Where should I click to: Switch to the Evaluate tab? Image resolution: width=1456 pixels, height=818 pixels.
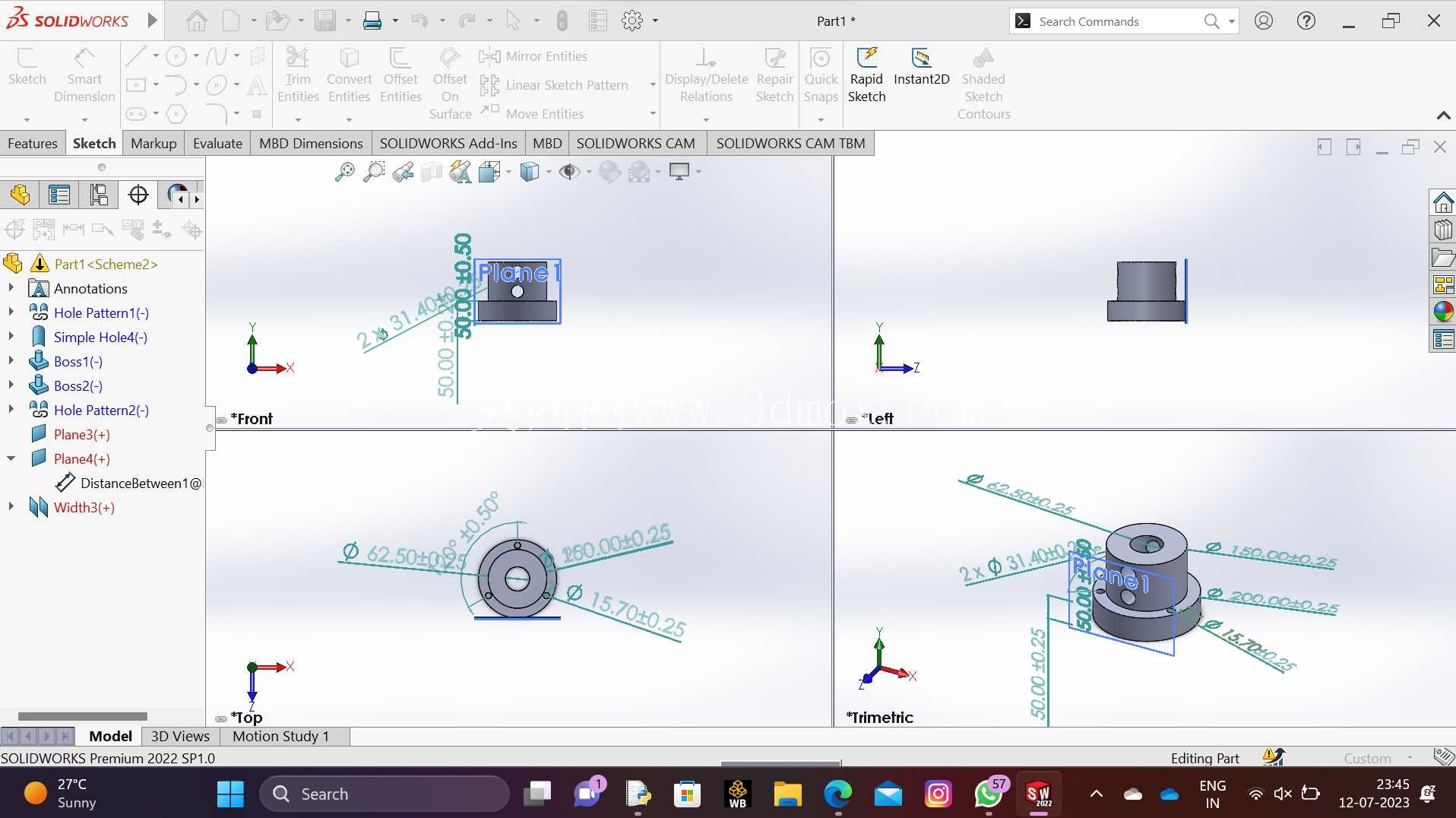(217, 143)
